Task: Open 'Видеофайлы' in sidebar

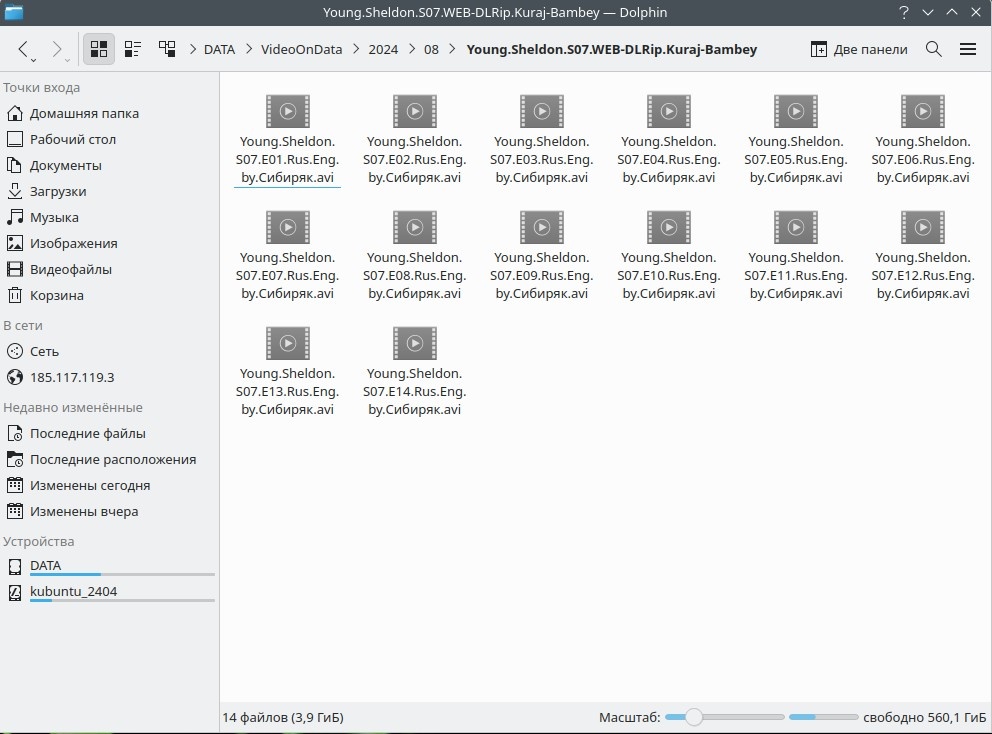Action: (109, 269)
